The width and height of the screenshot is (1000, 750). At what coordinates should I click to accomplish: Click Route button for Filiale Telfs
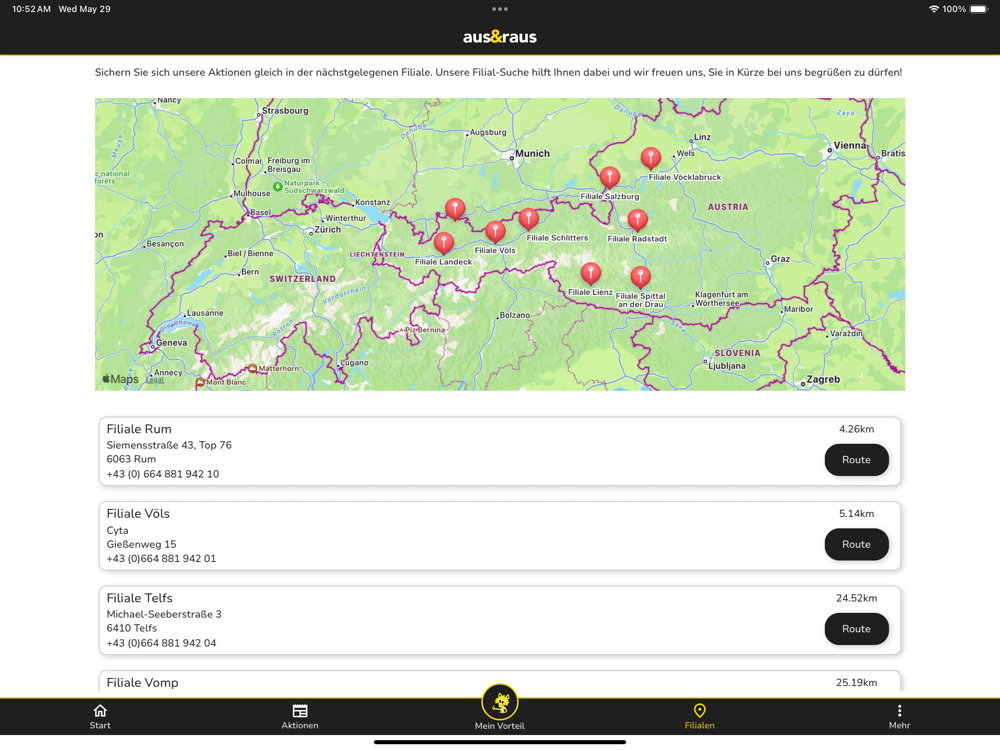[x=856, y=629]
